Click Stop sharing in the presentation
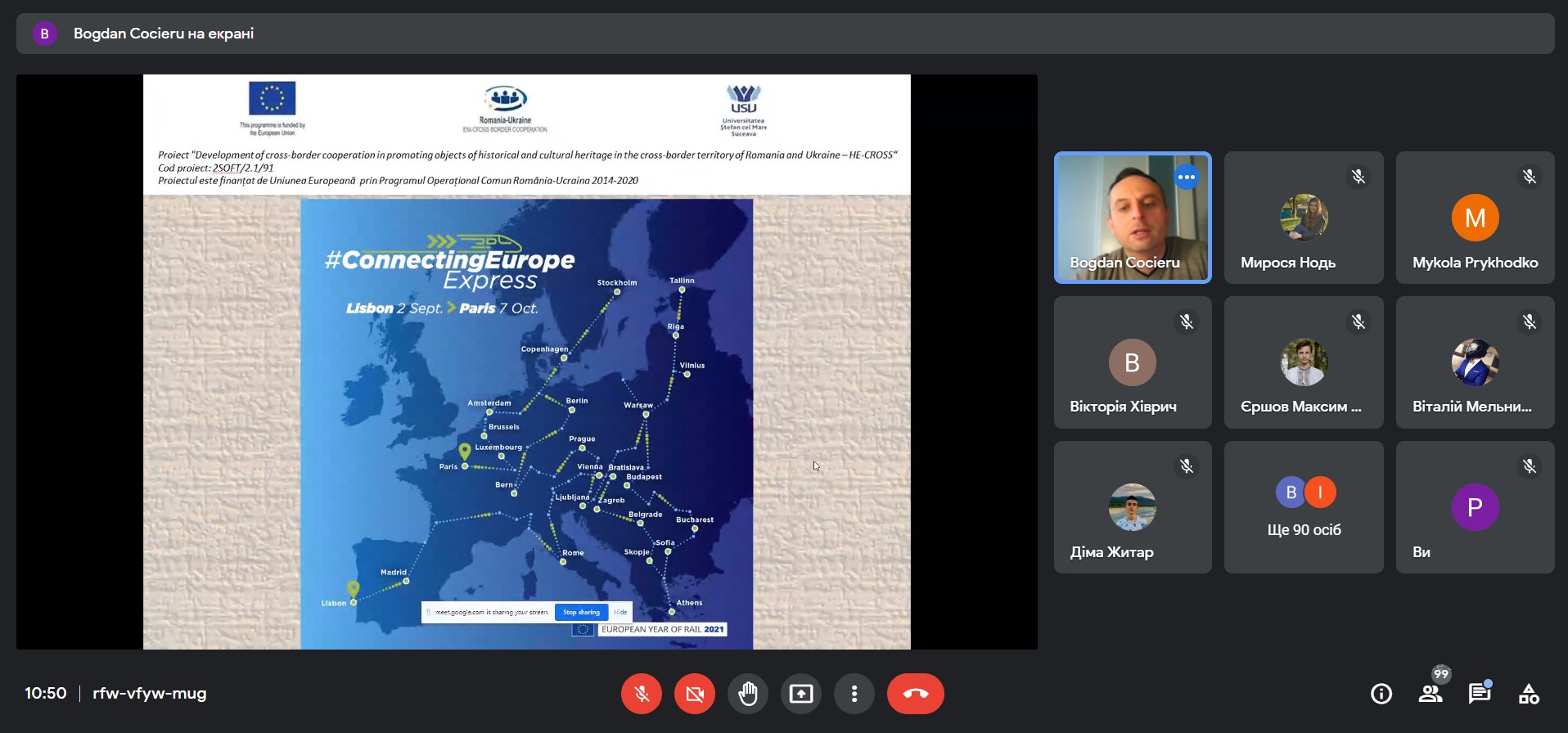Viewport: 1568px width, 733px height. 581,612
